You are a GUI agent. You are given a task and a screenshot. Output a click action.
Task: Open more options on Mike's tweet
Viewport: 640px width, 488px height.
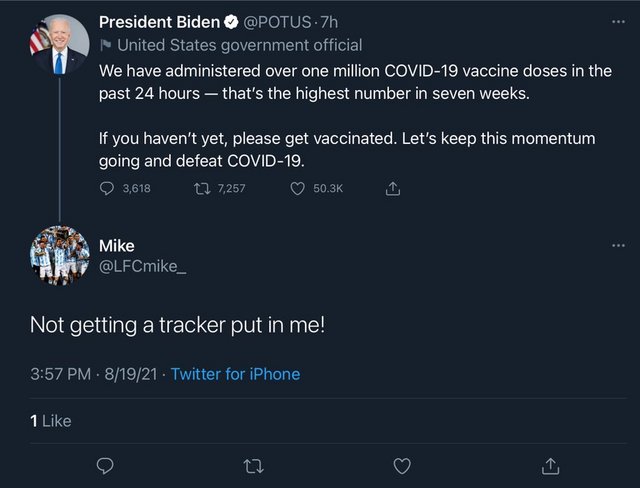tap(617, 246)
